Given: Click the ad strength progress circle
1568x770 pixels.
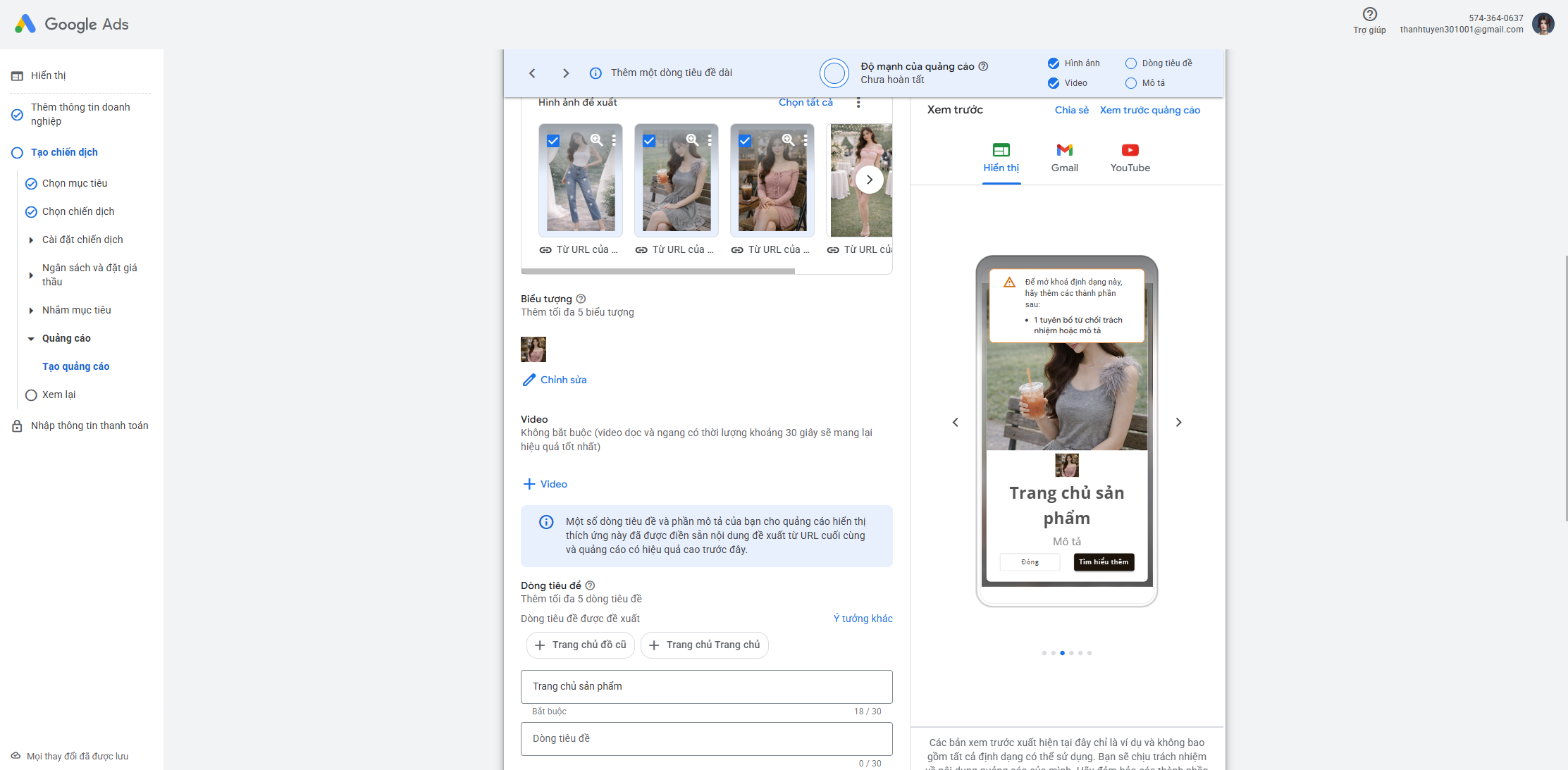Looking at the screenshot, I should click(x=834, y=73).
